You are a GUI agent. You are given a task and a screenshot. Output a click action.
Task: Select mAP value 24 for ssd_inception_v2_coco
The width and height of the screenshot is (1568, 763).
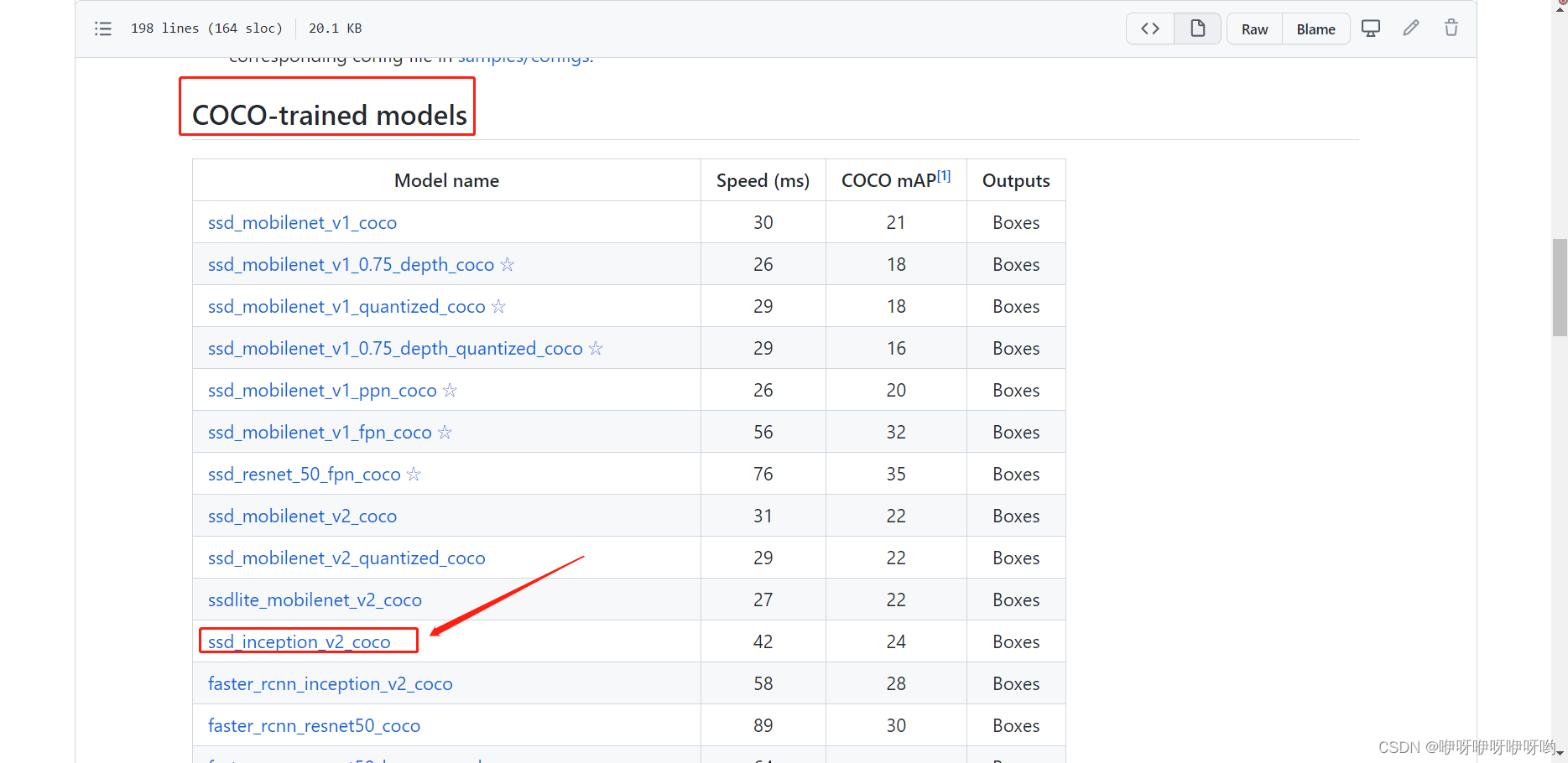896,641
